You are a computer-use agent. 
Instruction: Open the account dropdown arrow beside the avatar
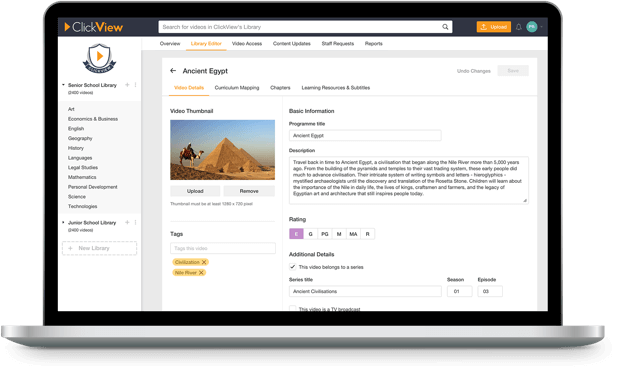coord(542,27)
